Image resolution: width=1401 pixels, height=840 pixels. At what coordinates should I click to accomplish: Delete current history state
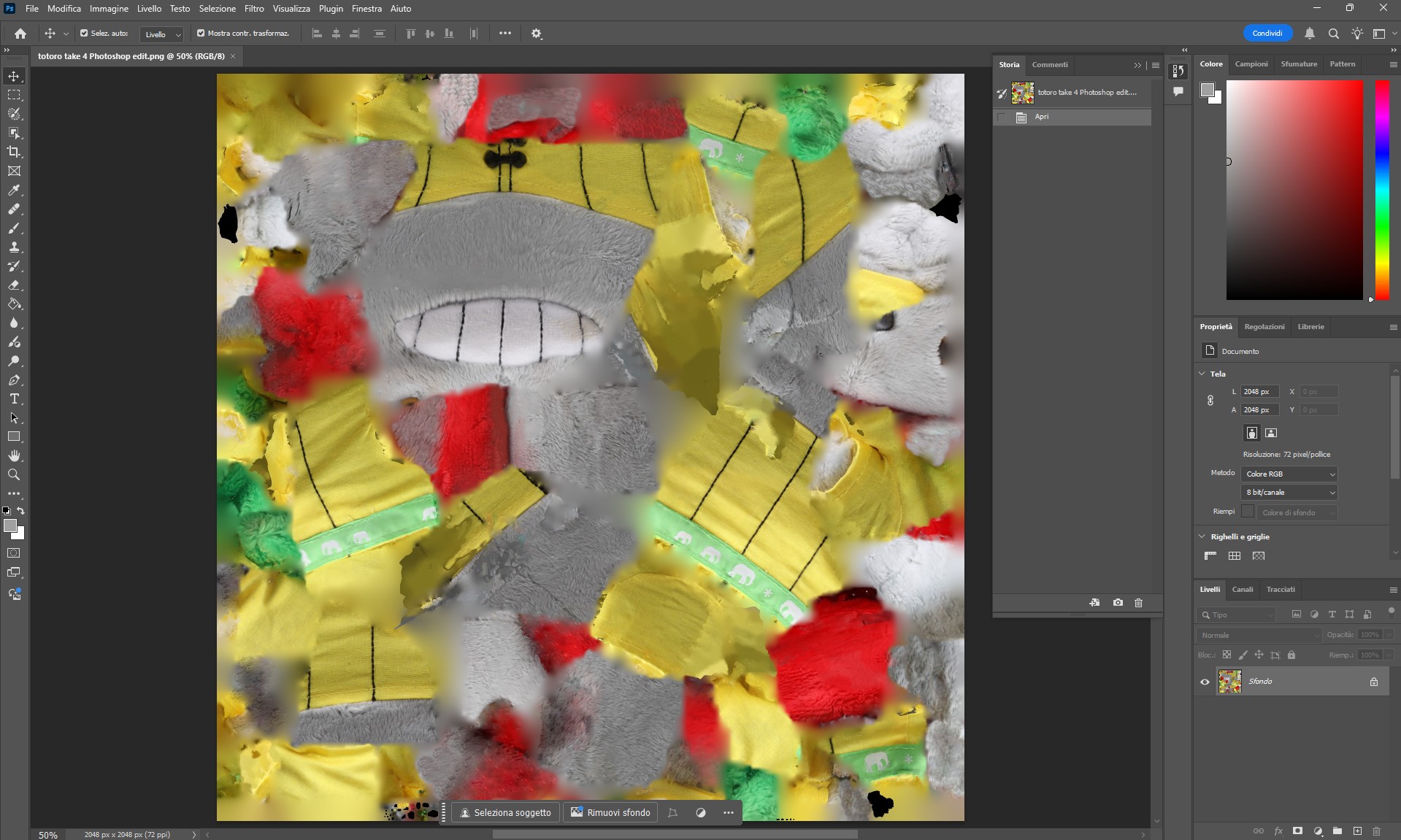(x=1138, y=602)
